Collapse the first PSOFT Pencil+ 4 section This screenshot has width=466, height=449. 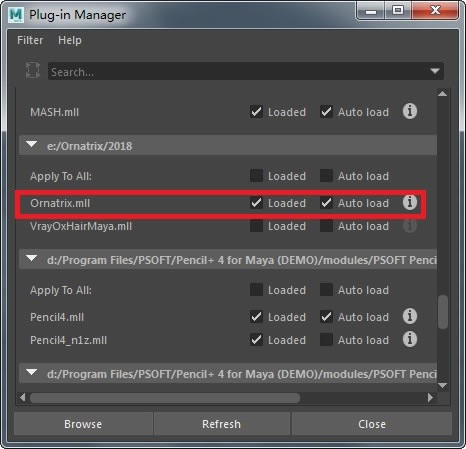point(32,258)
